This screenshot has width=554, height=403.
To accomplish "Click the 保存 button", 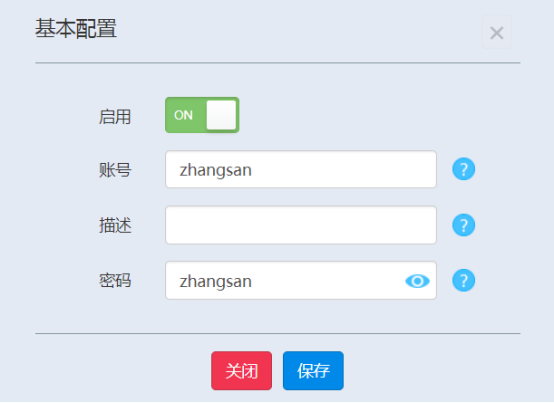I will click(313, 371).
